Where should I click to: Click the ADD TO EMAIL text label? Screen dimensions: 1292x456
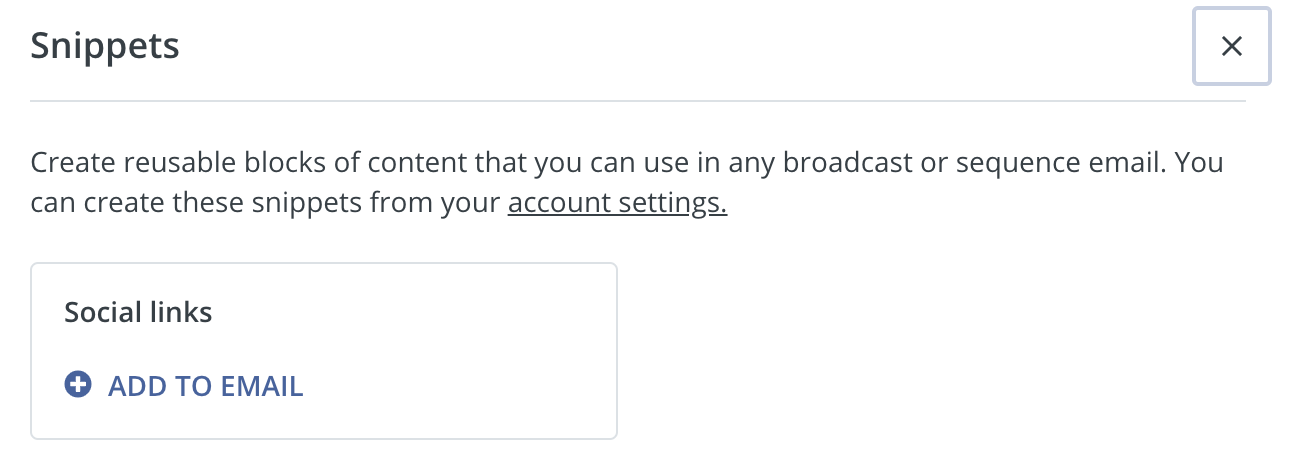[x=205, y=386]
